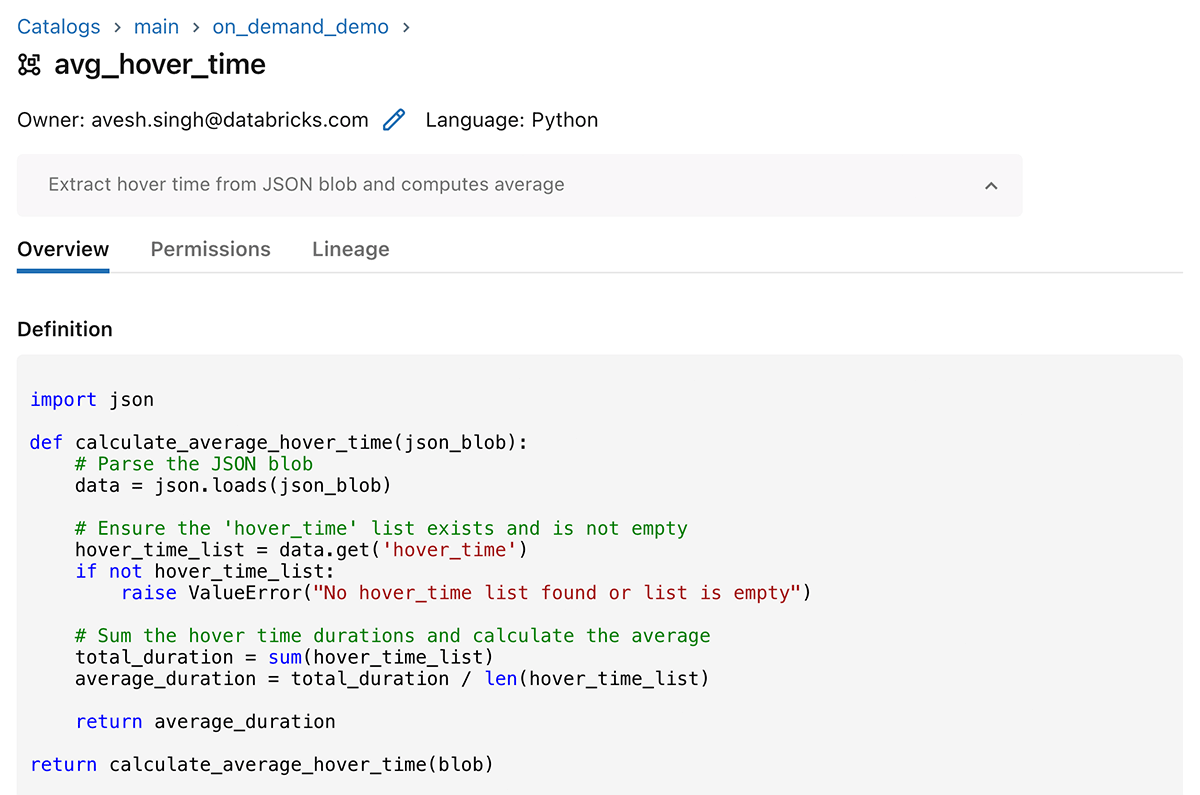
Task: Go to the main catalog breadcrumb
Action: (156, 27)
